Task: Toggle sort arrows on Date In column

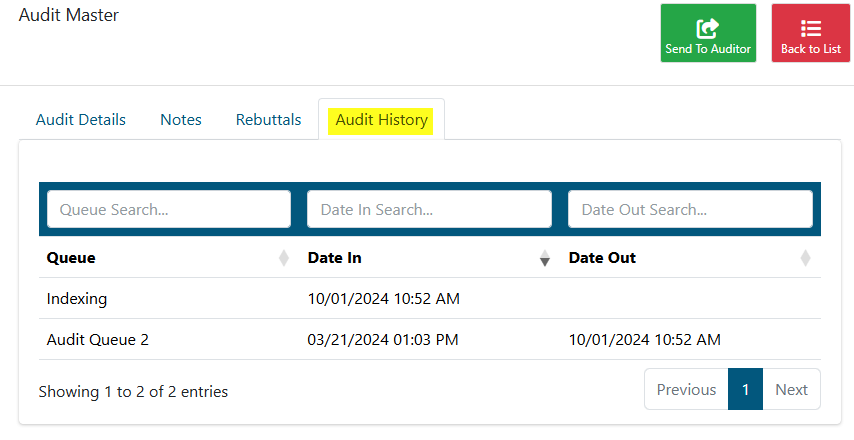Action: point(545,258)
